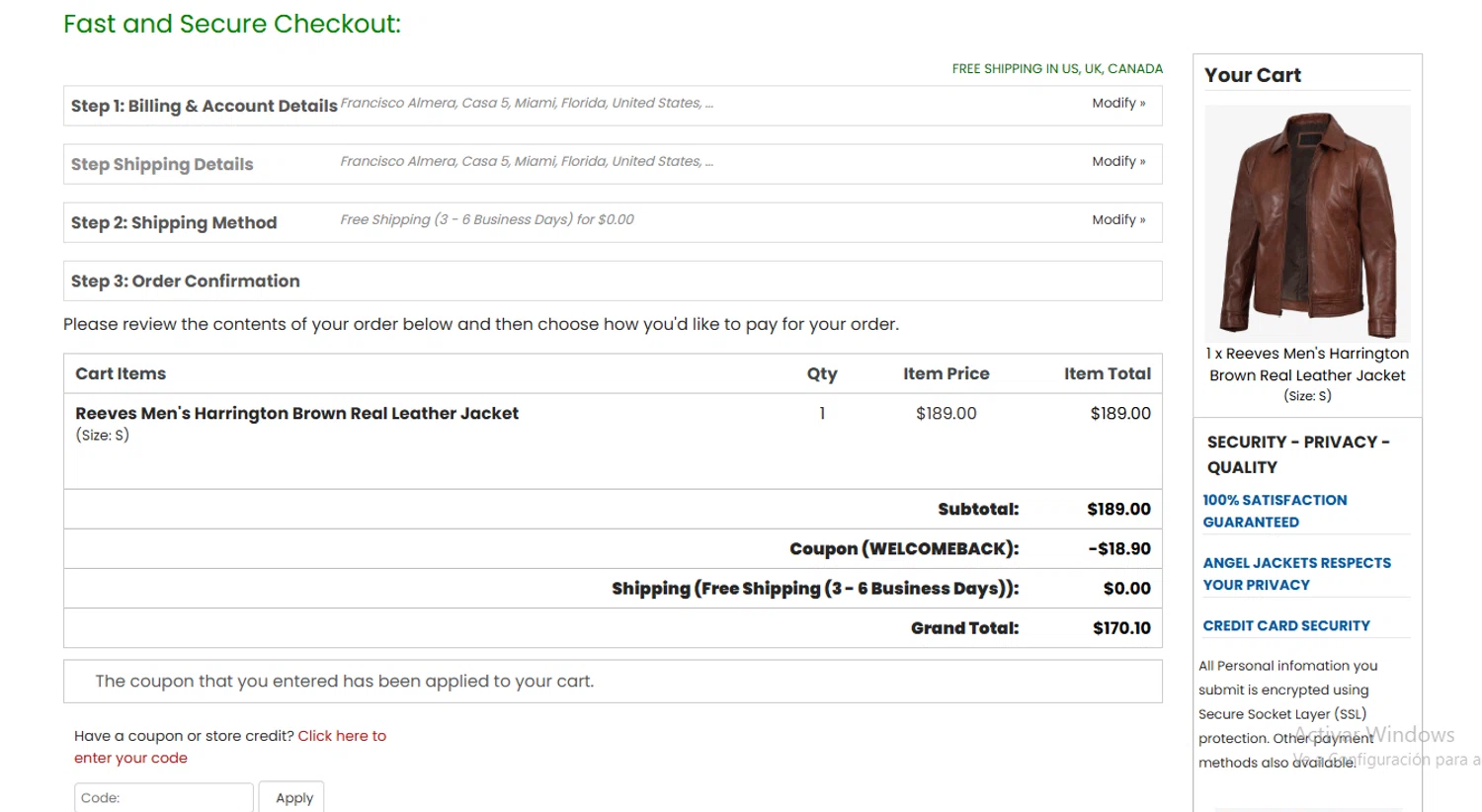Open the Step Shipping Details header

coord(162,164)
